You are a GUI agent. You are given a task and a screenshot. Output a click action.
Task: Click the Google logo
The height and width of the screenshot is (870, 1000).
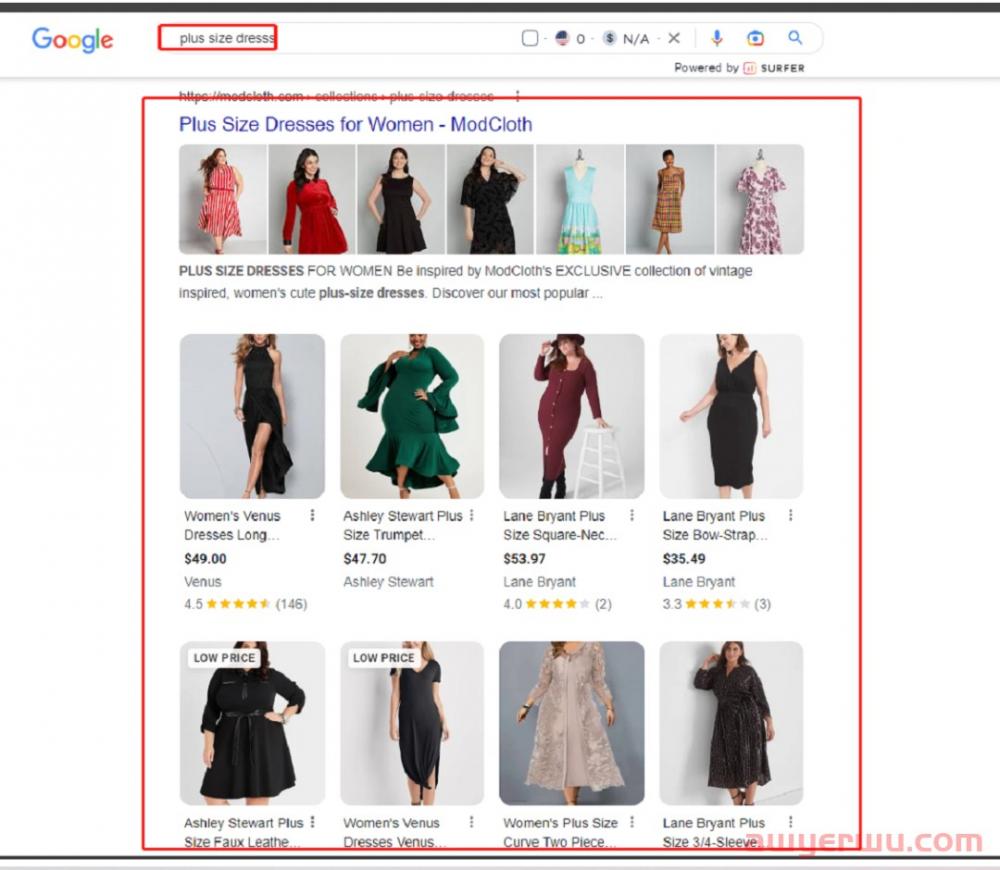coord(73,40)
